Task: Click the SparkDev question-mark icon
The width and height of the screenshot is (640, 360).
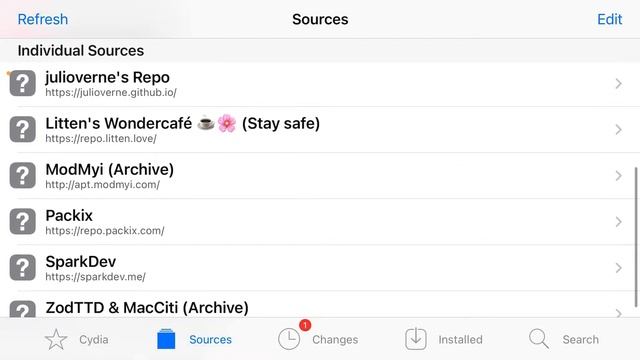Action: tap(22, 268)
